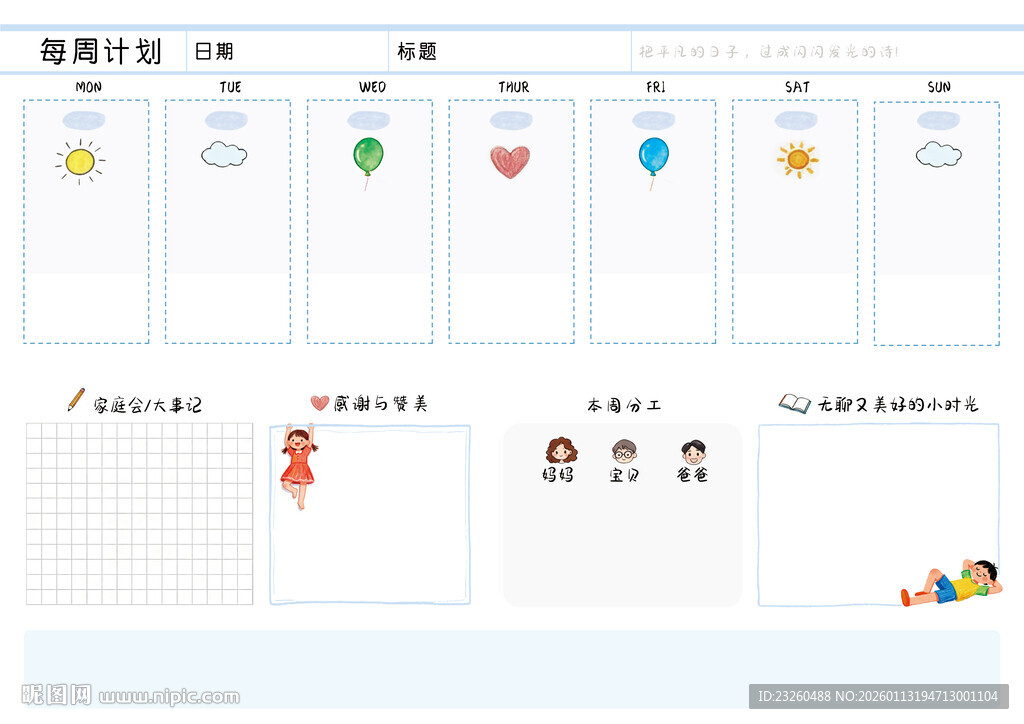1024x724 pixels.
Task: Click the blue smudge label in THUR box
Action: [511, 120]
